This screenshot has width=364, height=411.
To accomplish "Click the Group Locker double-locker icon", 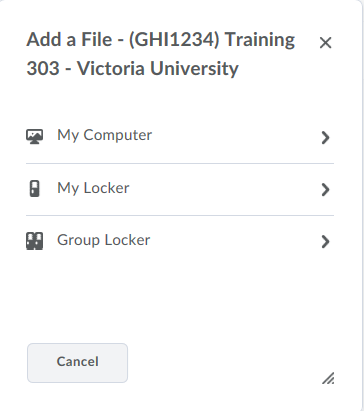I will tap(34, 241).
